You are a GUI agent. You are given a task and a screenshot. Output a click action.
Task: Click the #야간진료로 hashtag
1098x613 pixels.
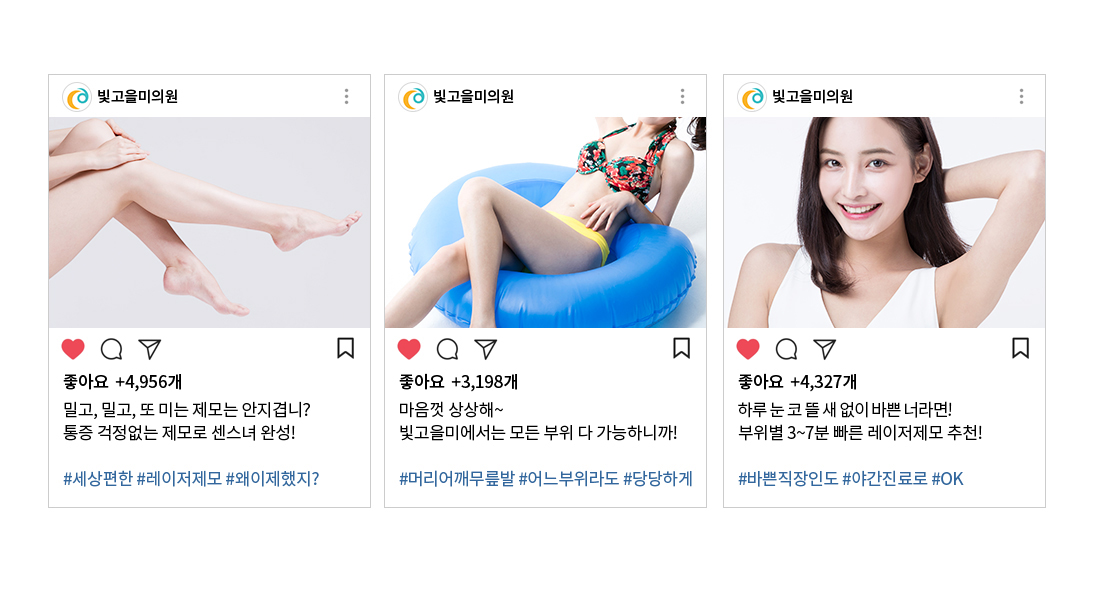coord(884,478)
